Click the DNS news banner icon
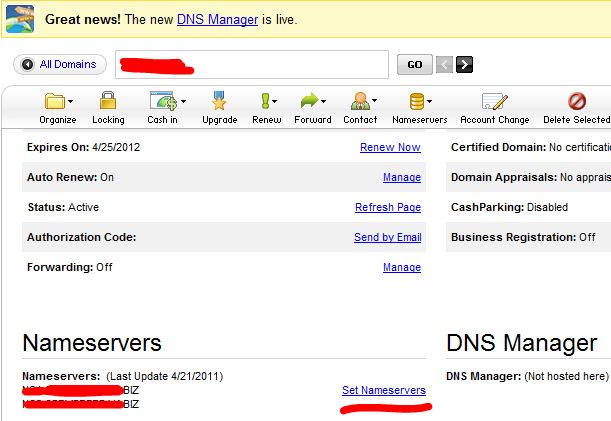611x421 pixels. pos(20,19)
